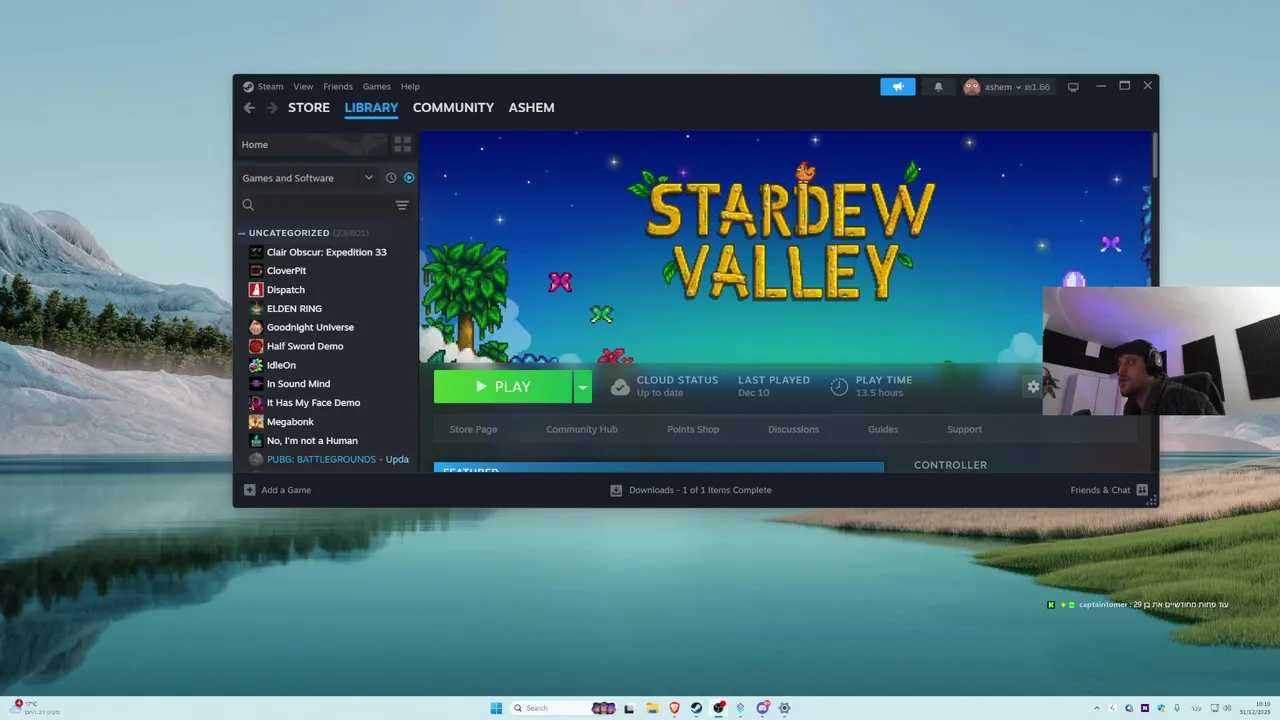Viewport: 1280px width, 720px height.
Task: Show hidden icons chevron in system tray
Action: coord(1096,708)
